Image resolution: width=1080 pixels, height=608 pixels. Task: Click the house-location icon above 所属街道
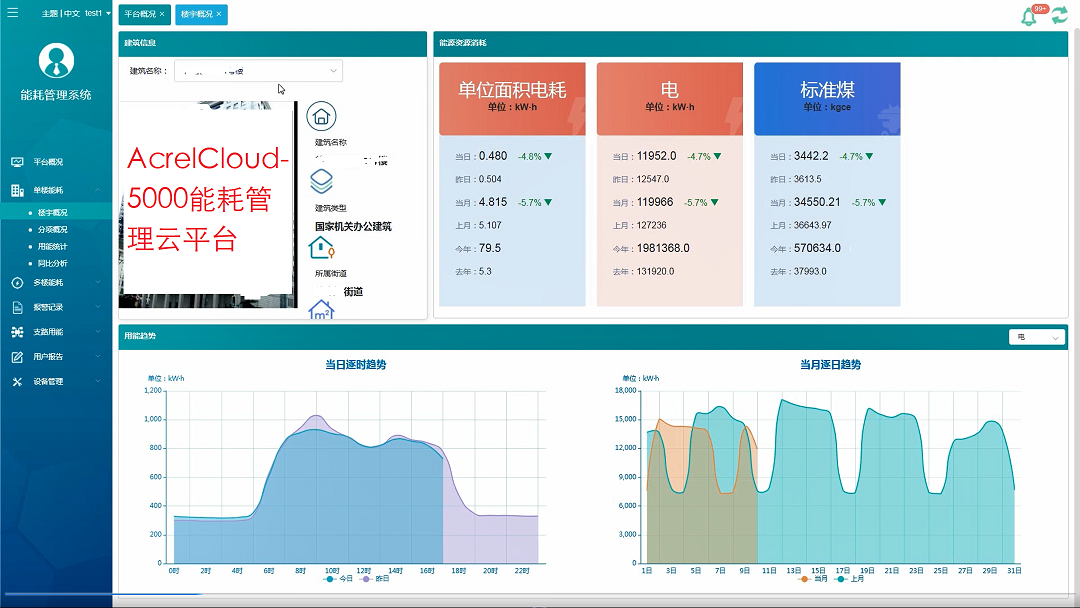click(x=321, y=247)
